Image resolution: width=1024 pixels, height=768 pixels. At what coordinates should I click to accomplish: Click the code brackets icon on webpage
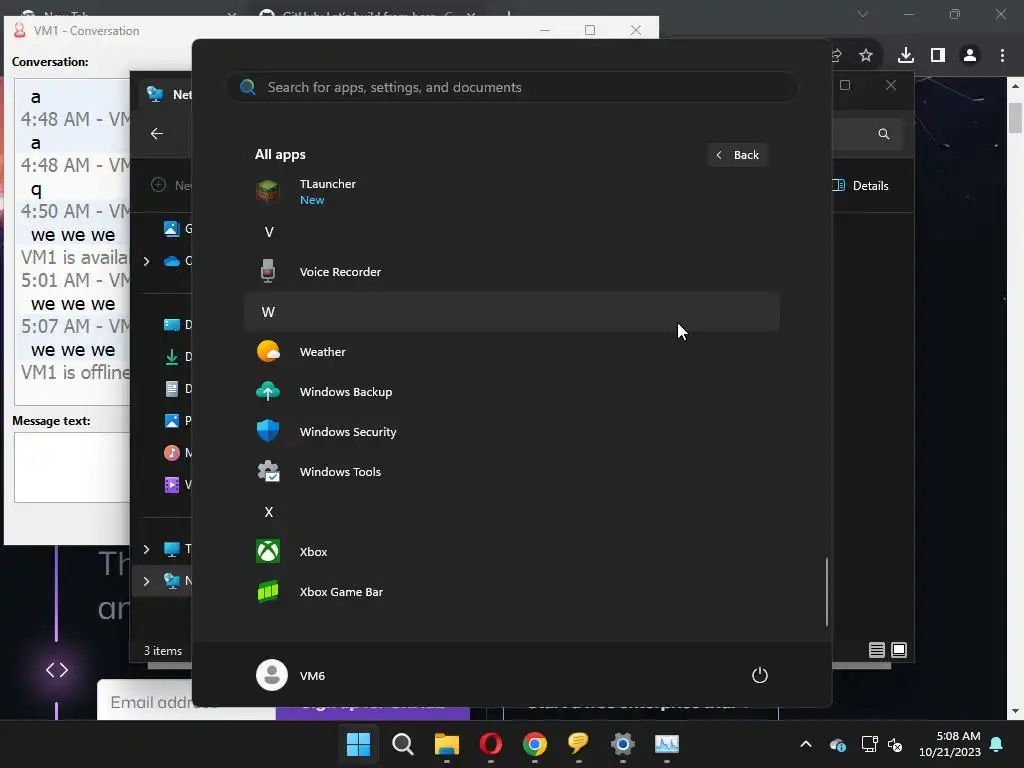(57, 670)
